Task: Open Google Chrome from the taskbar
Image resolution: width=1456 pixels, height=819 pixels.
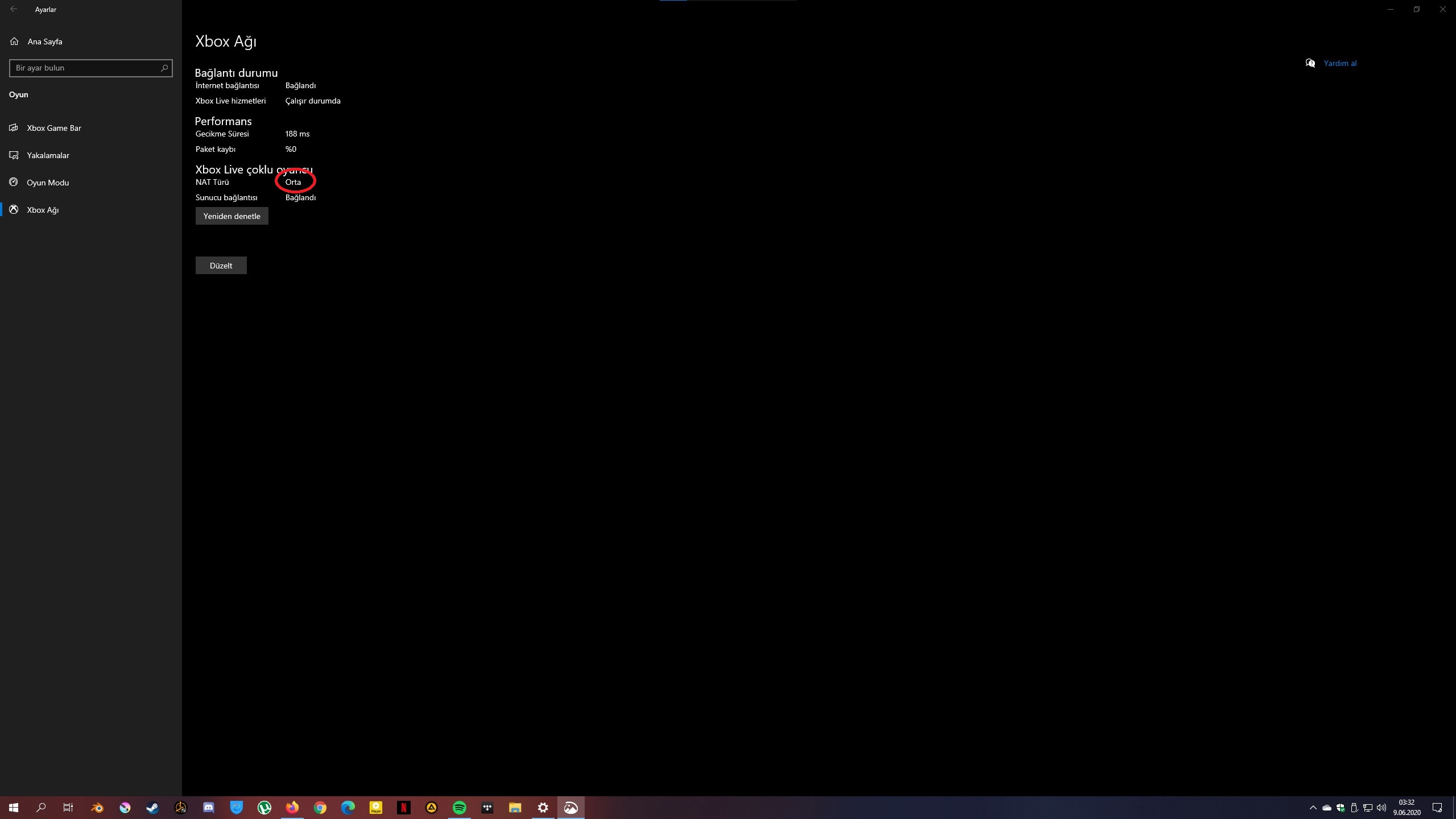Action: pos(320,808)
